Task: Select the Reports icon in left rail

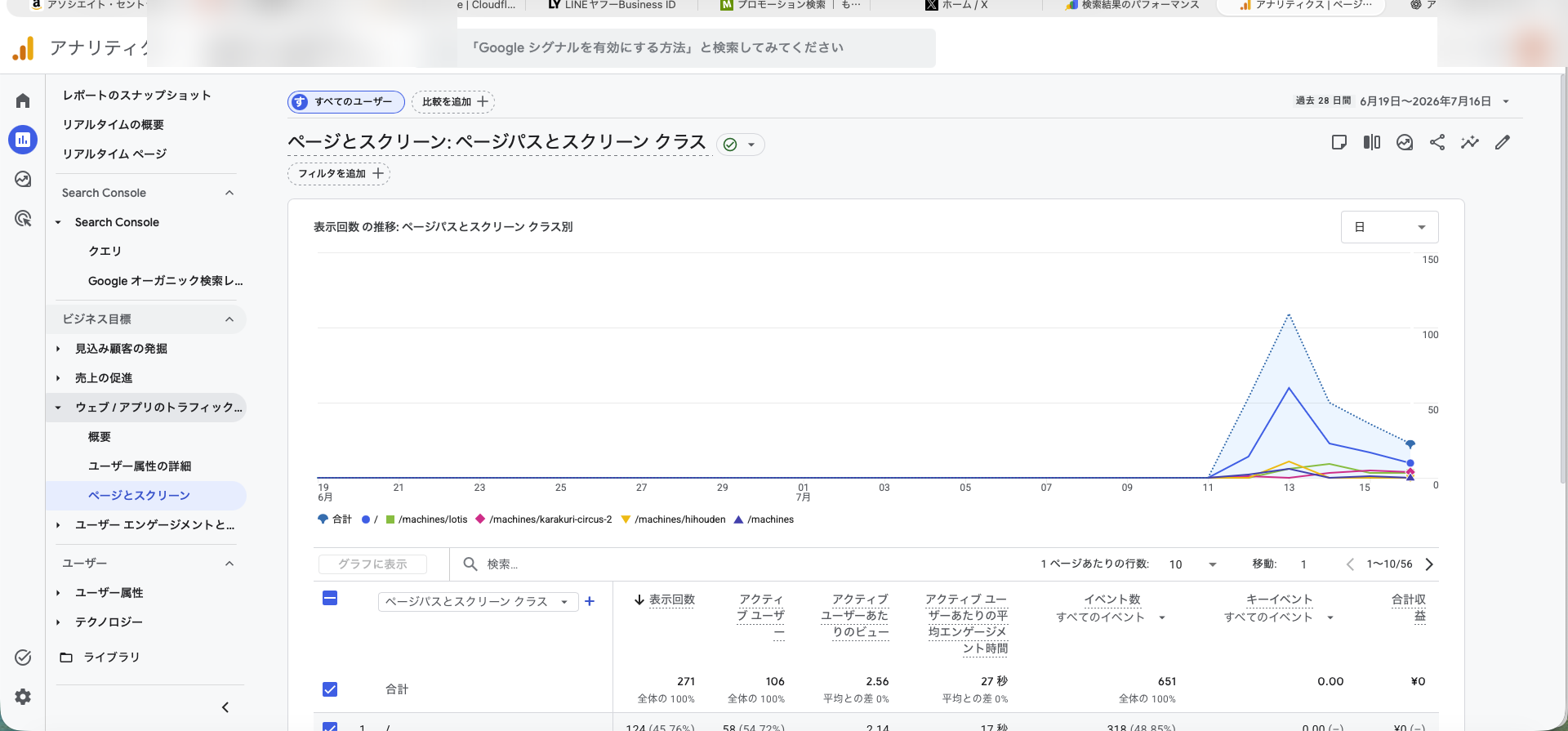Action: coord(23,140)
